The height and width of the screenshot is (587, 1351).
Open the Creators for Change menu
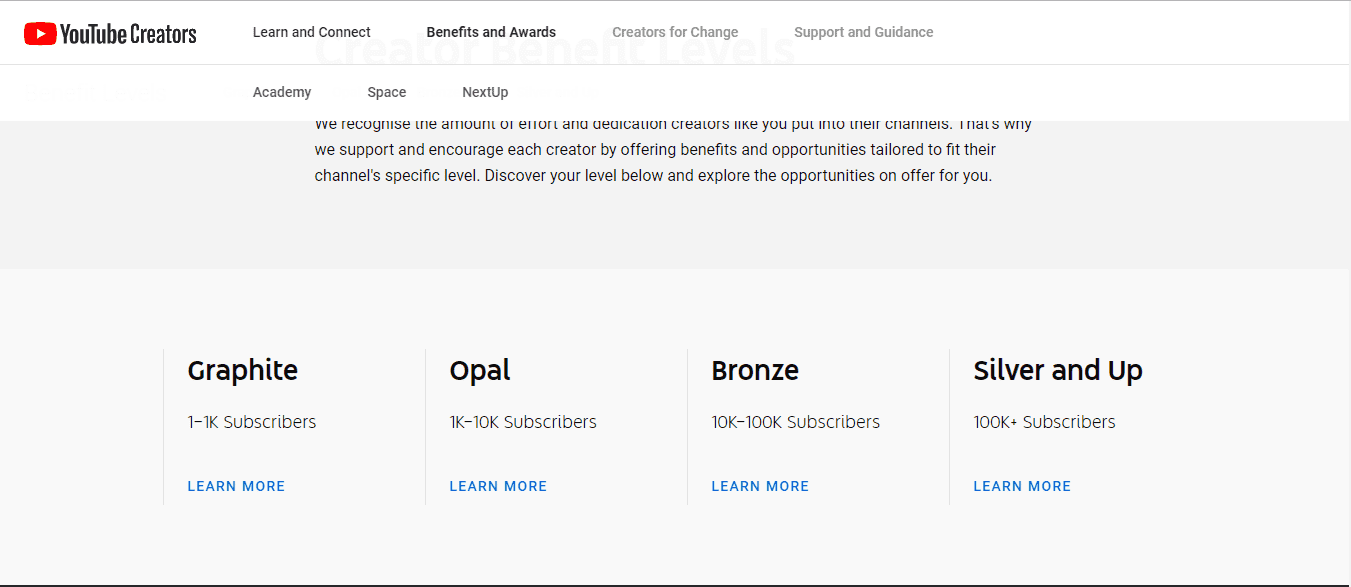point(675,32)
